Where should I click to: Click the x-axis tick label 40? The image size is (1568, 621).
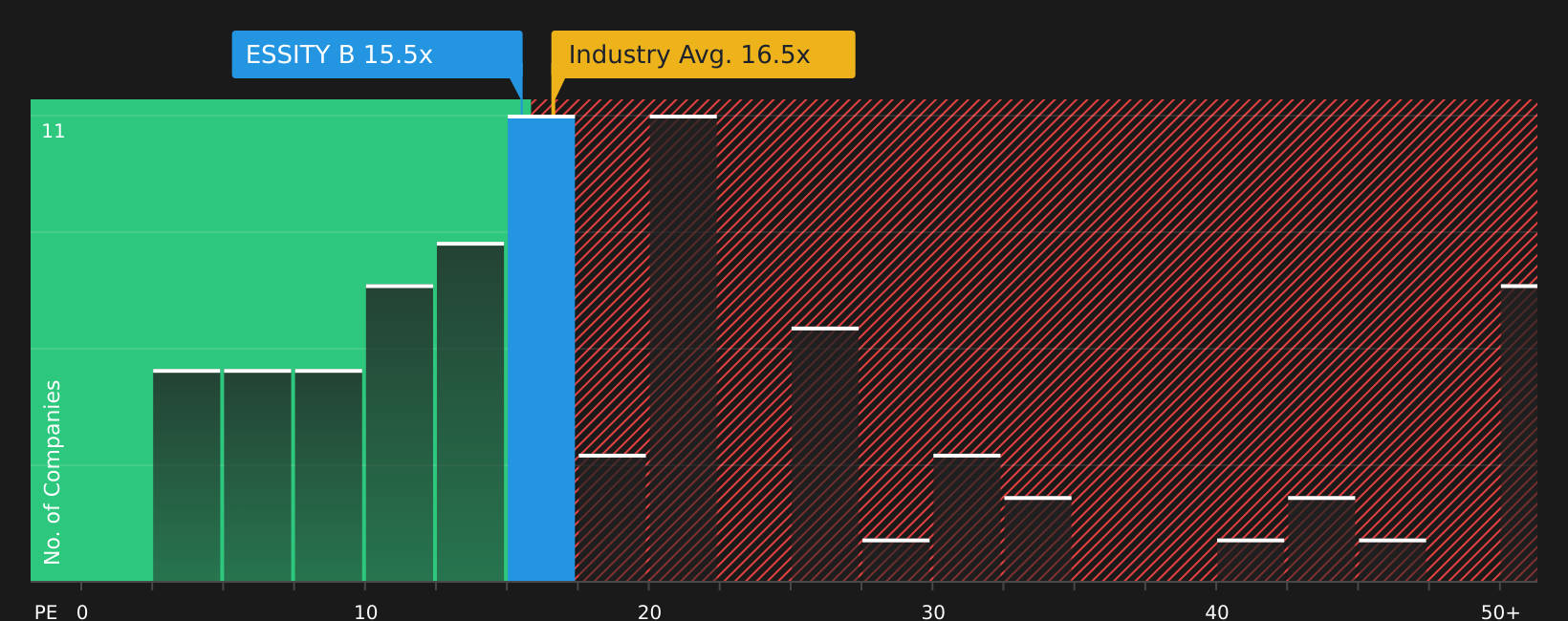point(1217,612)
